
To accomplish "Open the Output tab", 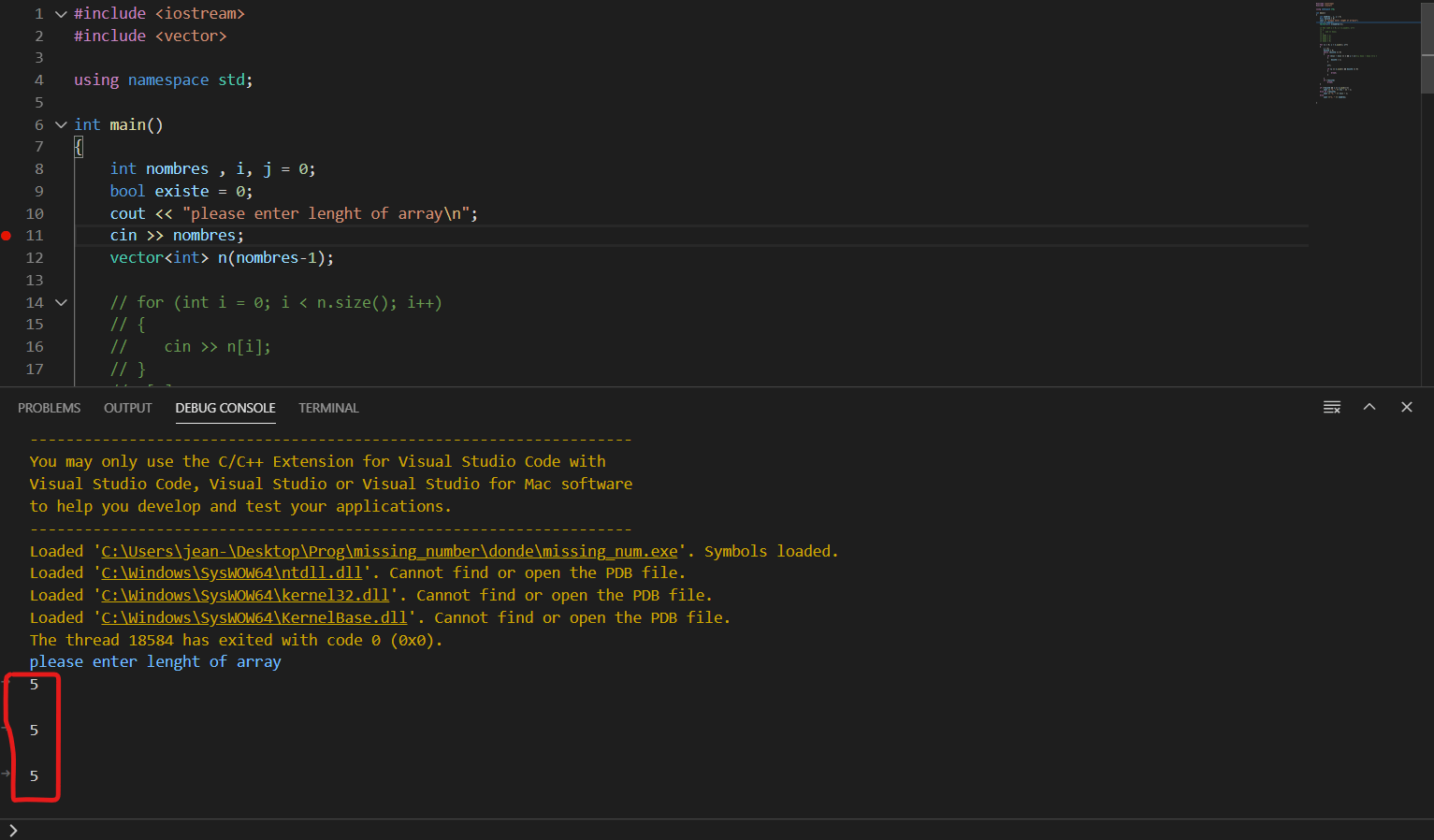I will click(x=127, y=408).
